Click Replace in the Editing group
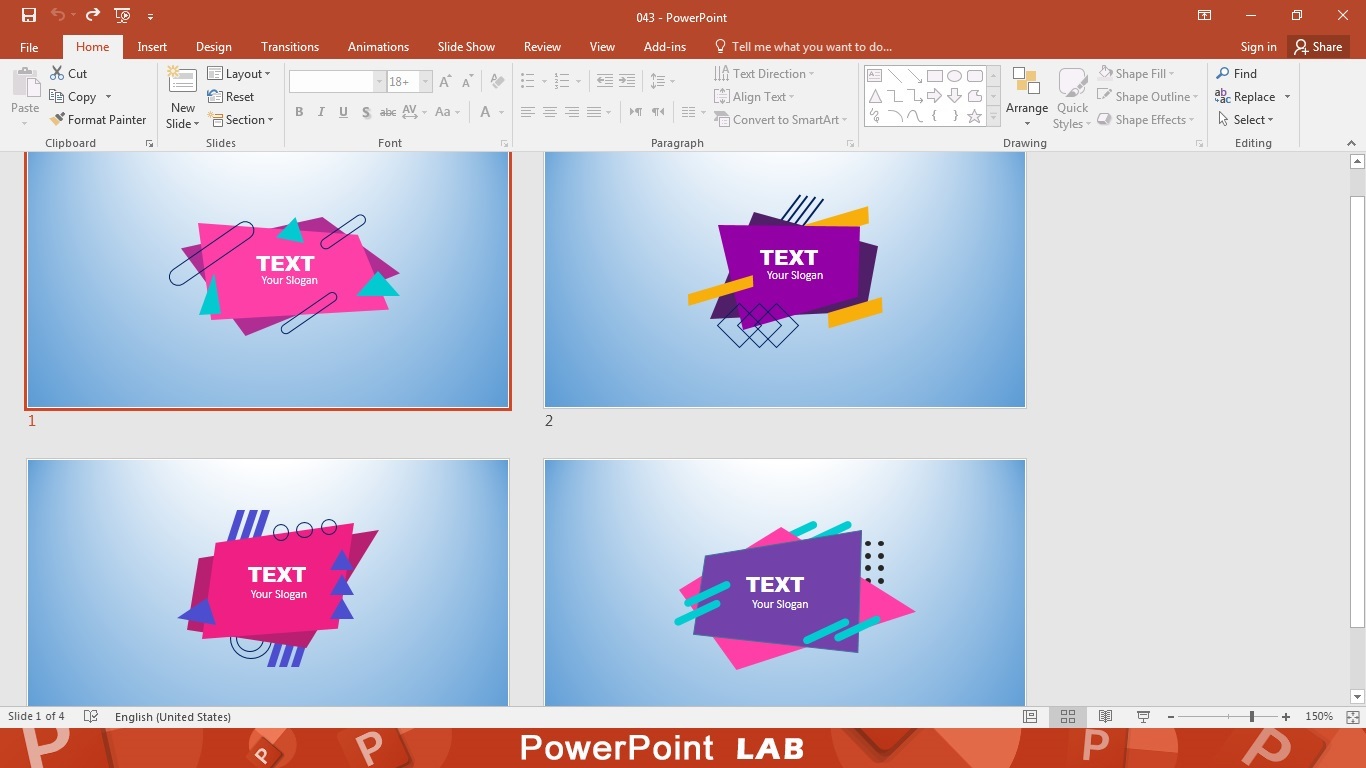 [1245, 96]
